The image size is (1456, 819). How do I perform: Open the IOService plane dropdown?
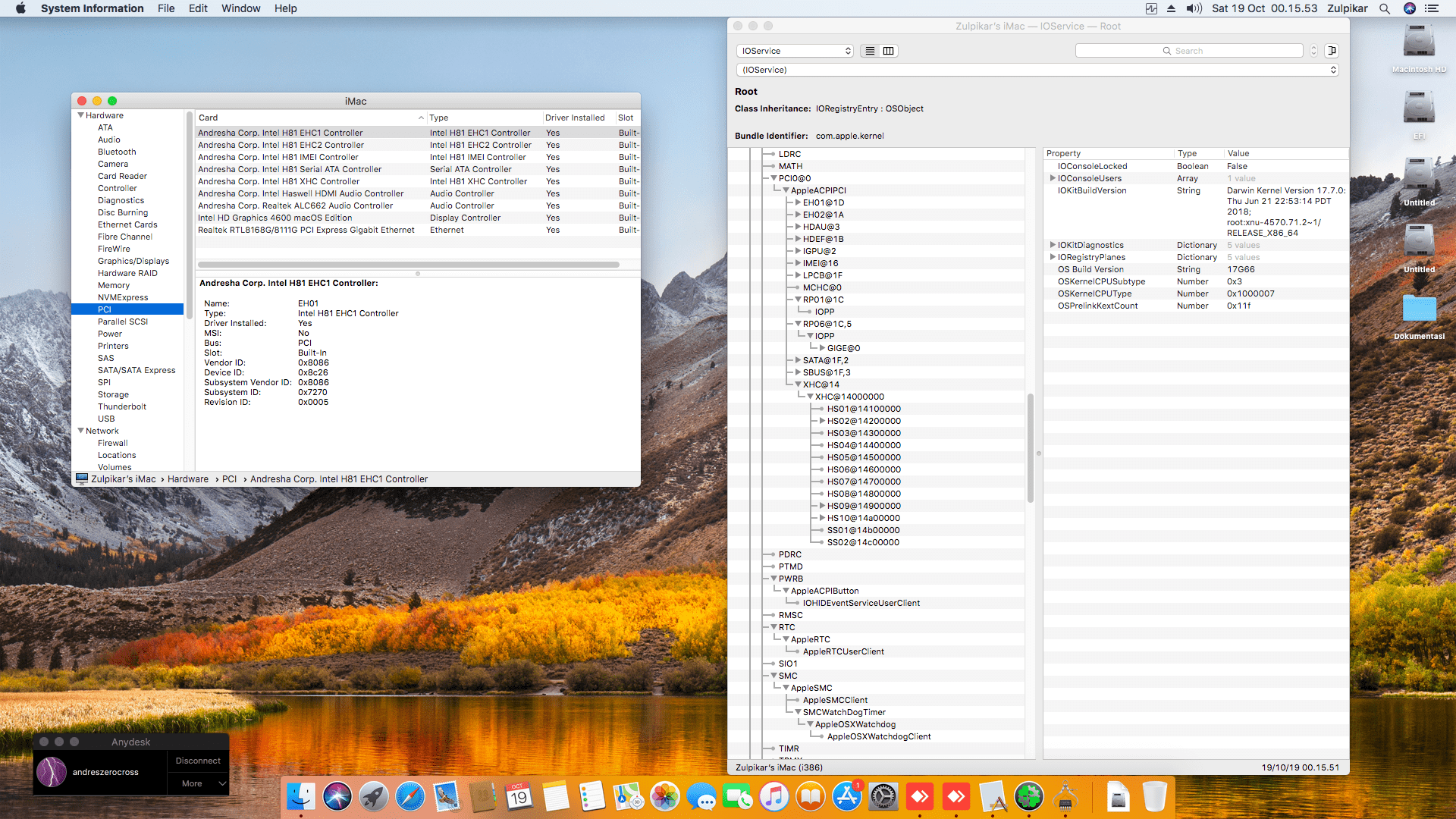(x=795, y=51)
